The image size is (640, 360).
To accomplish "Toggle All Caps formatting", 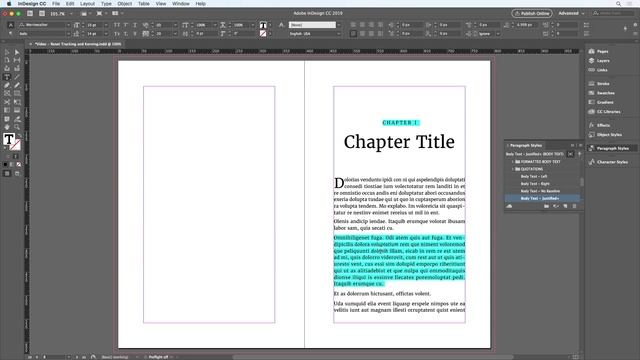I will click(x=117, y=25).
